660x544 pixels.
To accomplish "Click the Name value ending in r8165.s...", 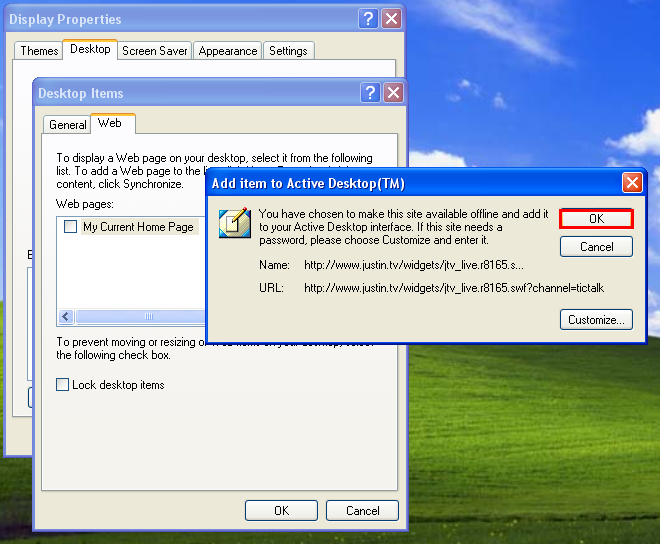I will (414, 265).
